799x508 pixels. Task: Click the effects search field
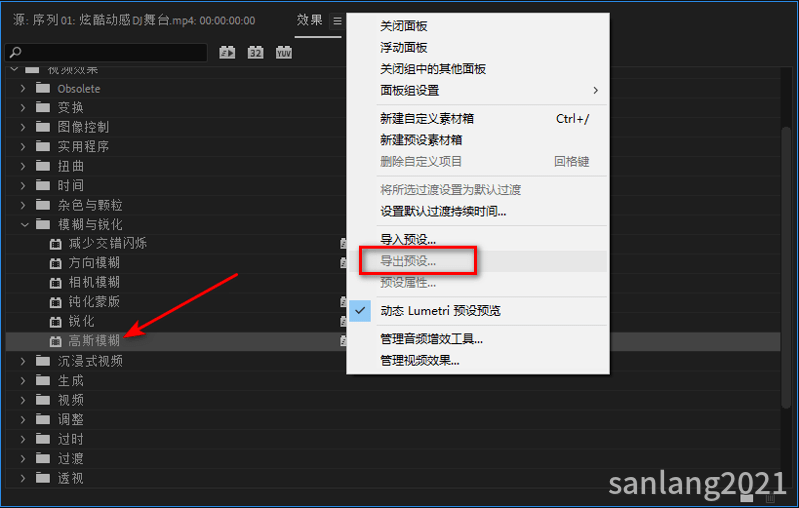[x=106, y=52]
